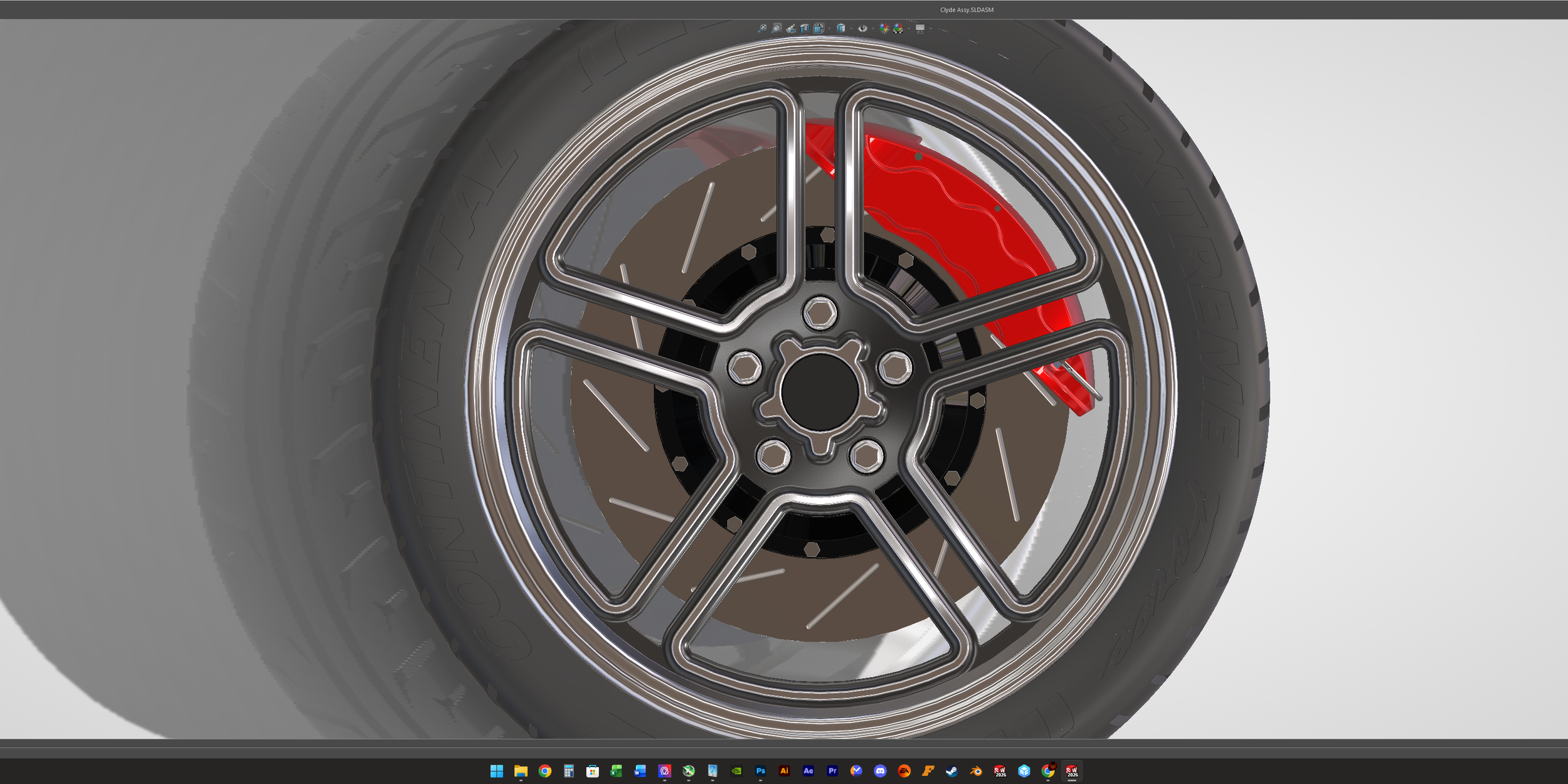Screen dimensions: 1568x784
Task: Select the wheel's center hub bore
Action: coord(820,392)
